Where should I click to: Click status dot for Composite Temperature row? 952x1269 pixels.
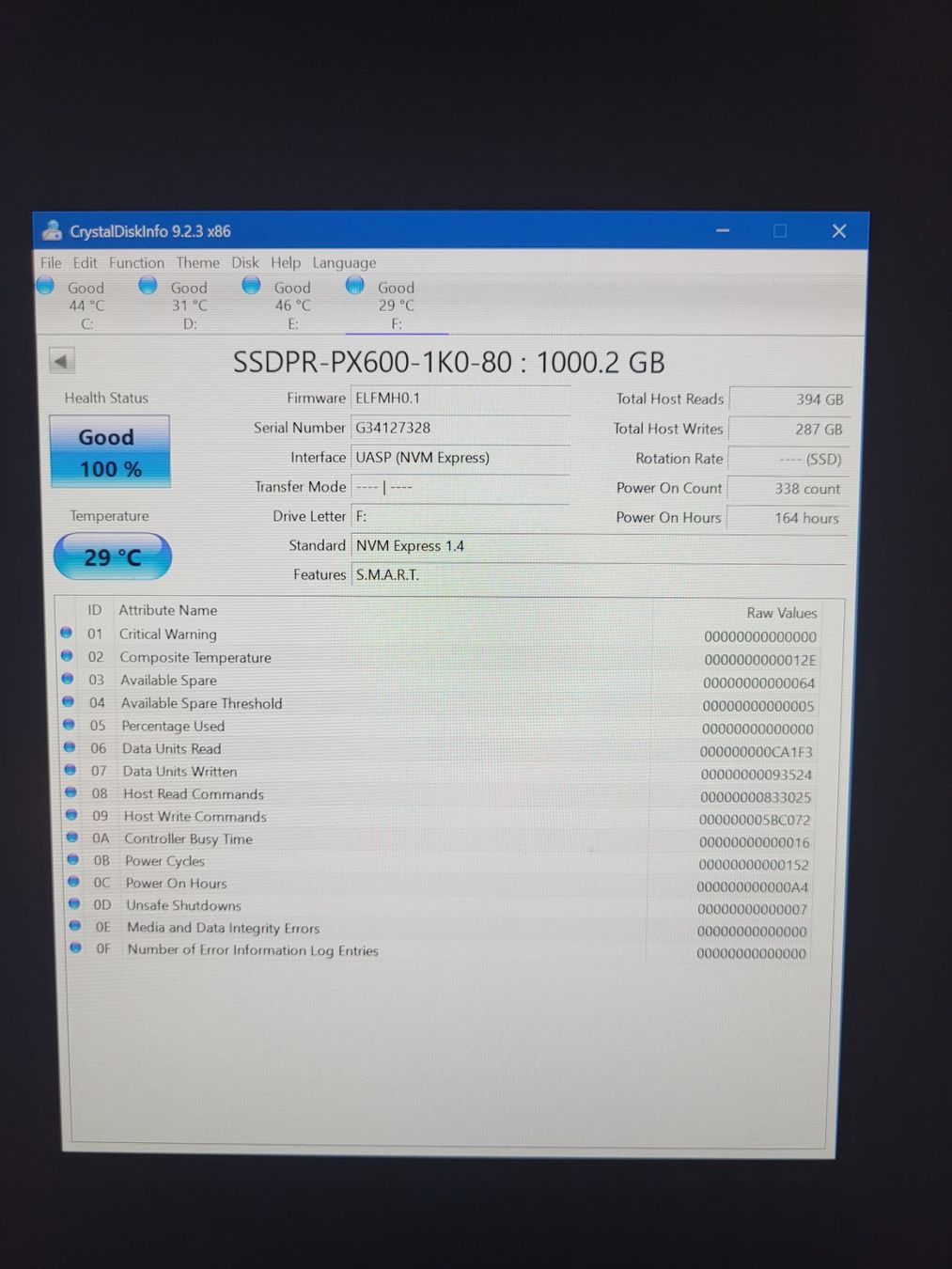pos(68,656)
